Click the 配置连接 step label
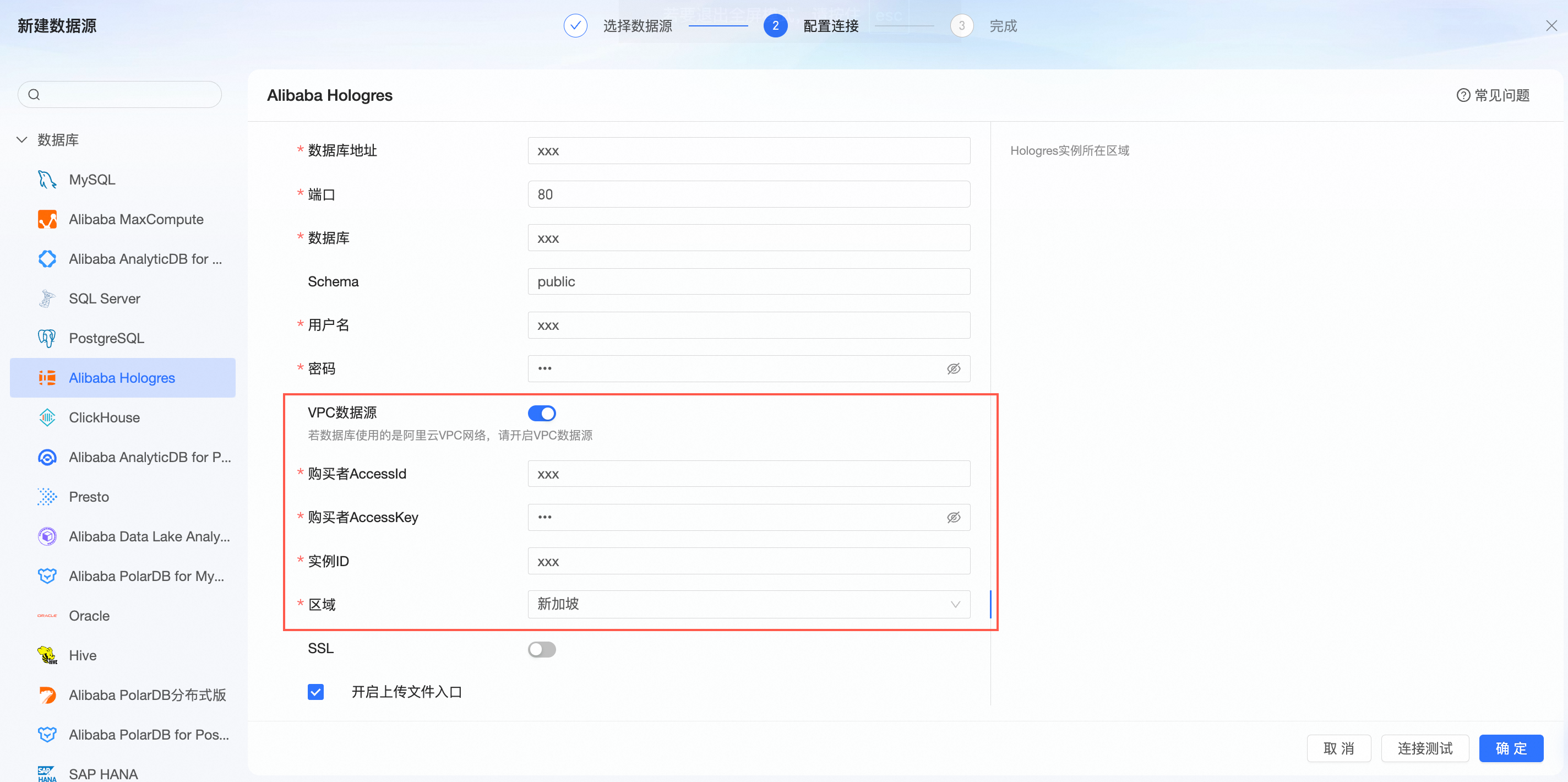Image resolution: width=1568 pixels, height=782 pixels. click(830, 25)
